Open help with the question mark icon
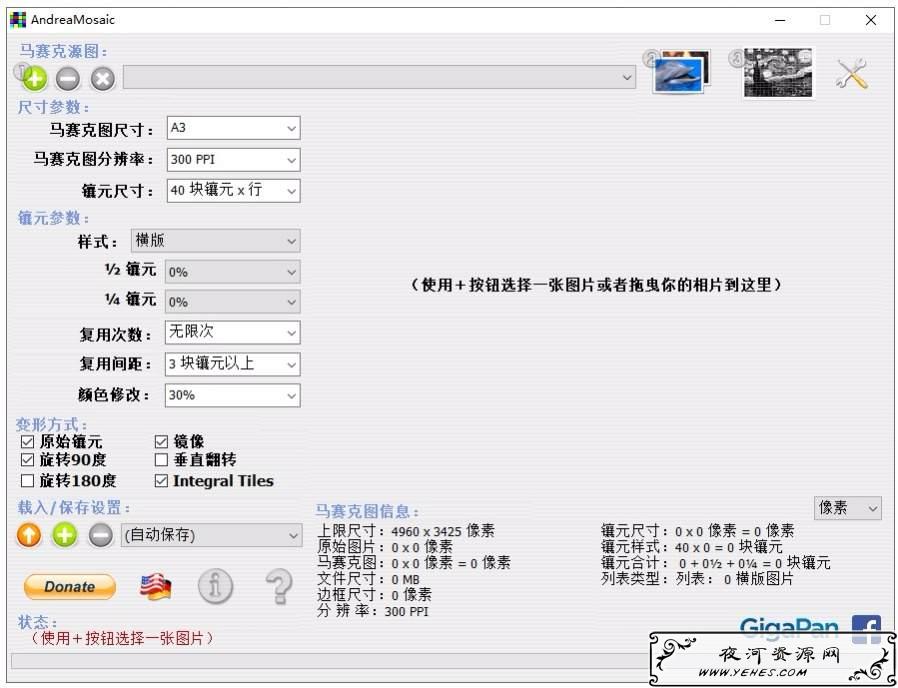The height and width of the screenshot is (688, 898). pyautogui.click(x=279, y=586)
